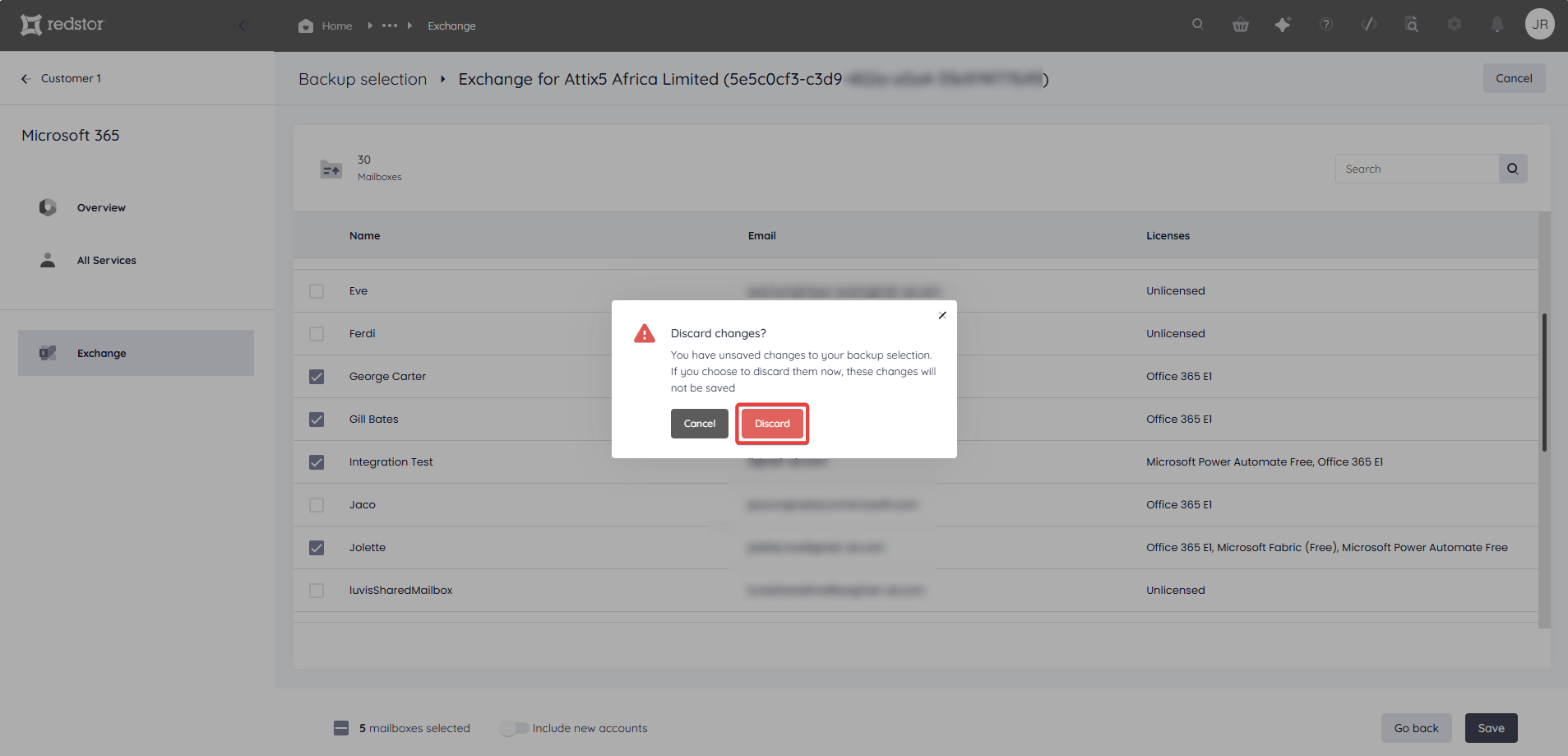Viewport: 1568px width, 756px height.
Task: Uncheck the Integration Test checkbox
Action: [x=317, y=462]
